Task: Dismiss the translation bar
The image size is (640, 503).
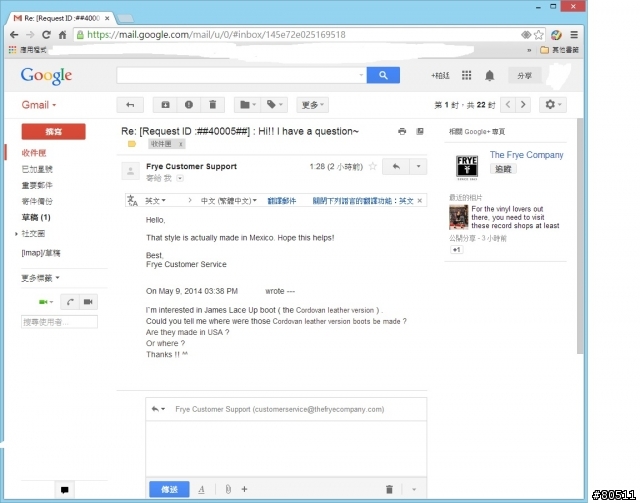Action: tap(420, 200)
